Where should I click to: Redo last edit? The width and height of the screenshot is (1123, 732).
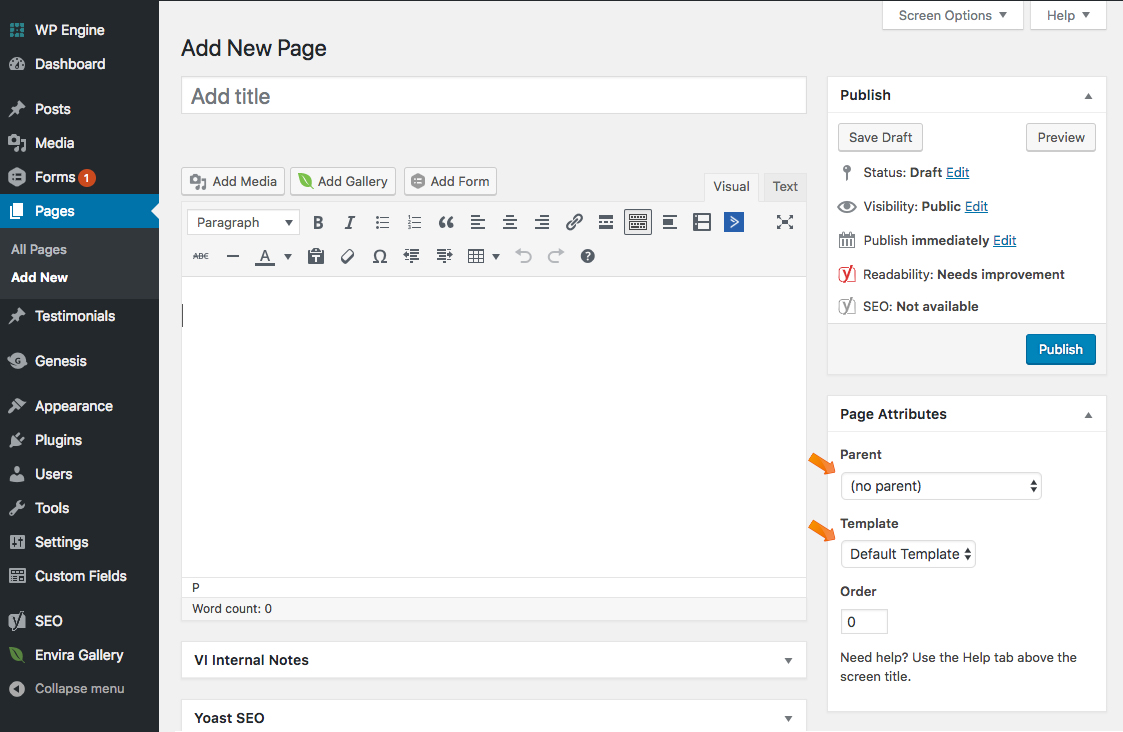[x=556, y=256]
